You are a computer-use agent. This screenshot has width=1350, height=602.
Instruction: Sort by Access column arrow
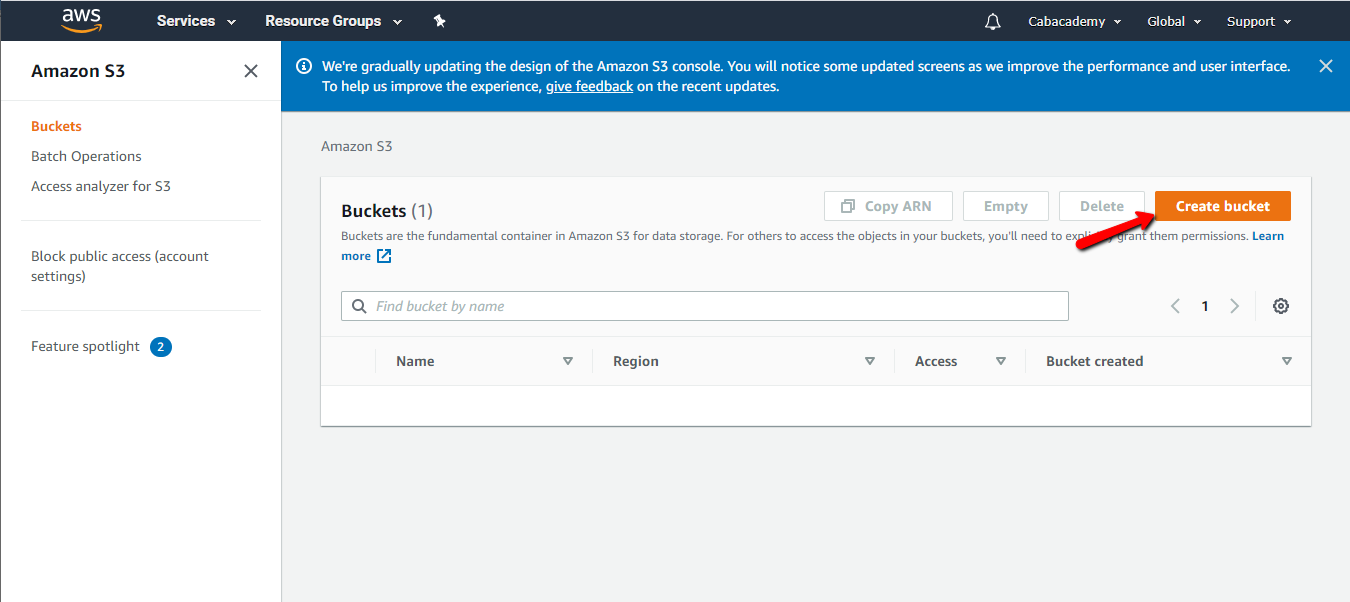(x=1001, y=361)
